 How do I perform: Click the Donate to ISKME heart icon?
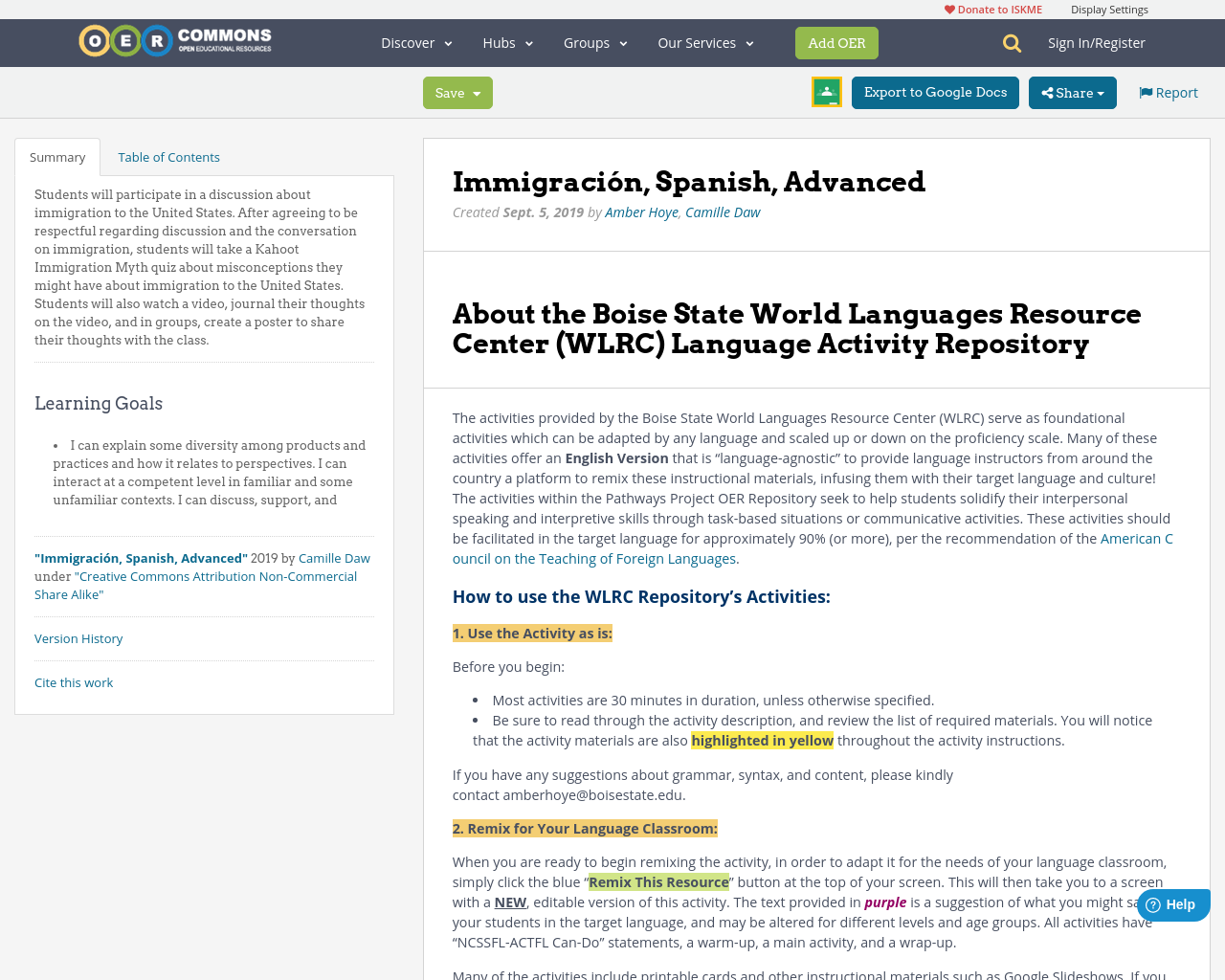[948, 8]
